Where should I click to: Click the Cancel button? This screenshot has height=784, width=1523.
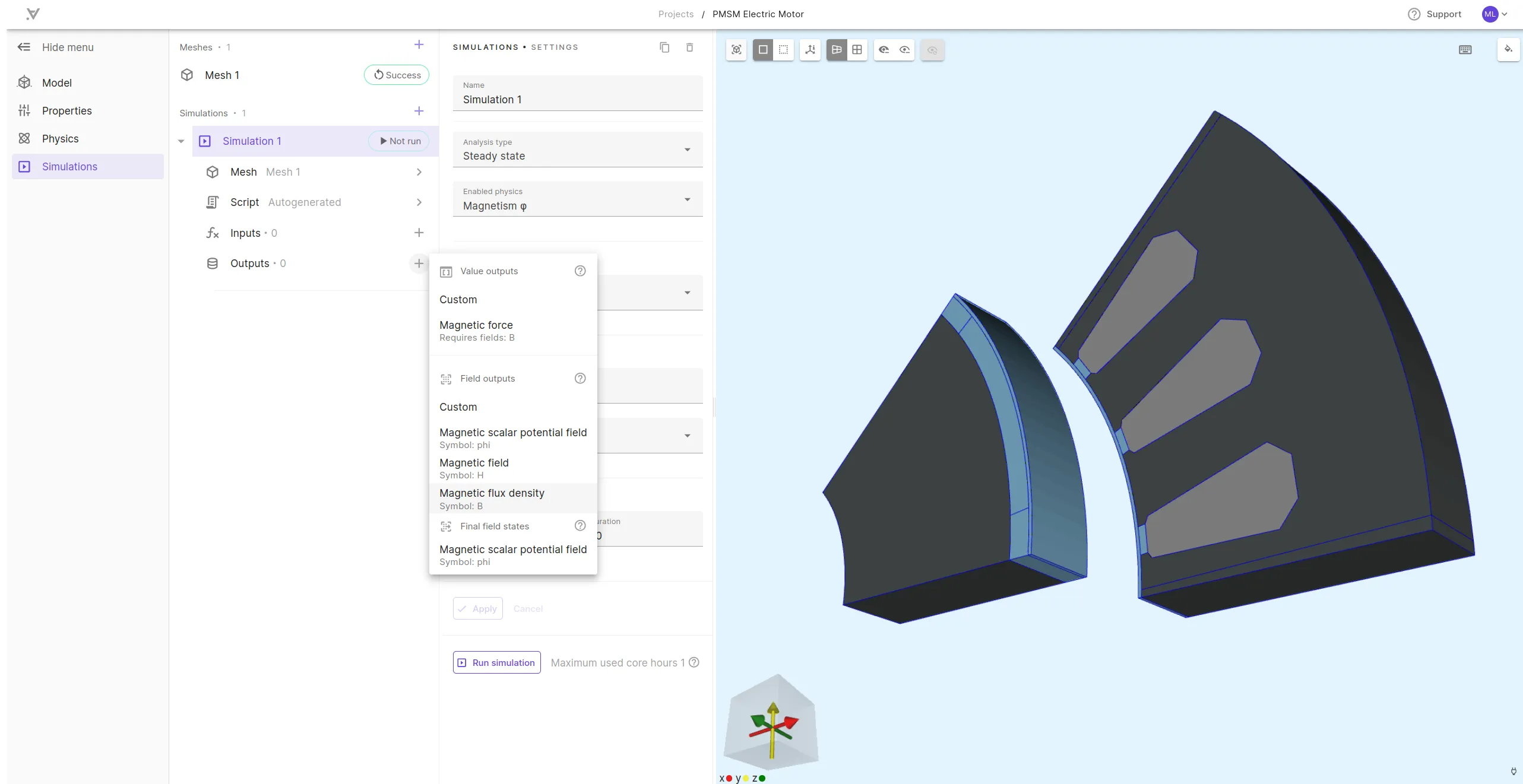528,608
